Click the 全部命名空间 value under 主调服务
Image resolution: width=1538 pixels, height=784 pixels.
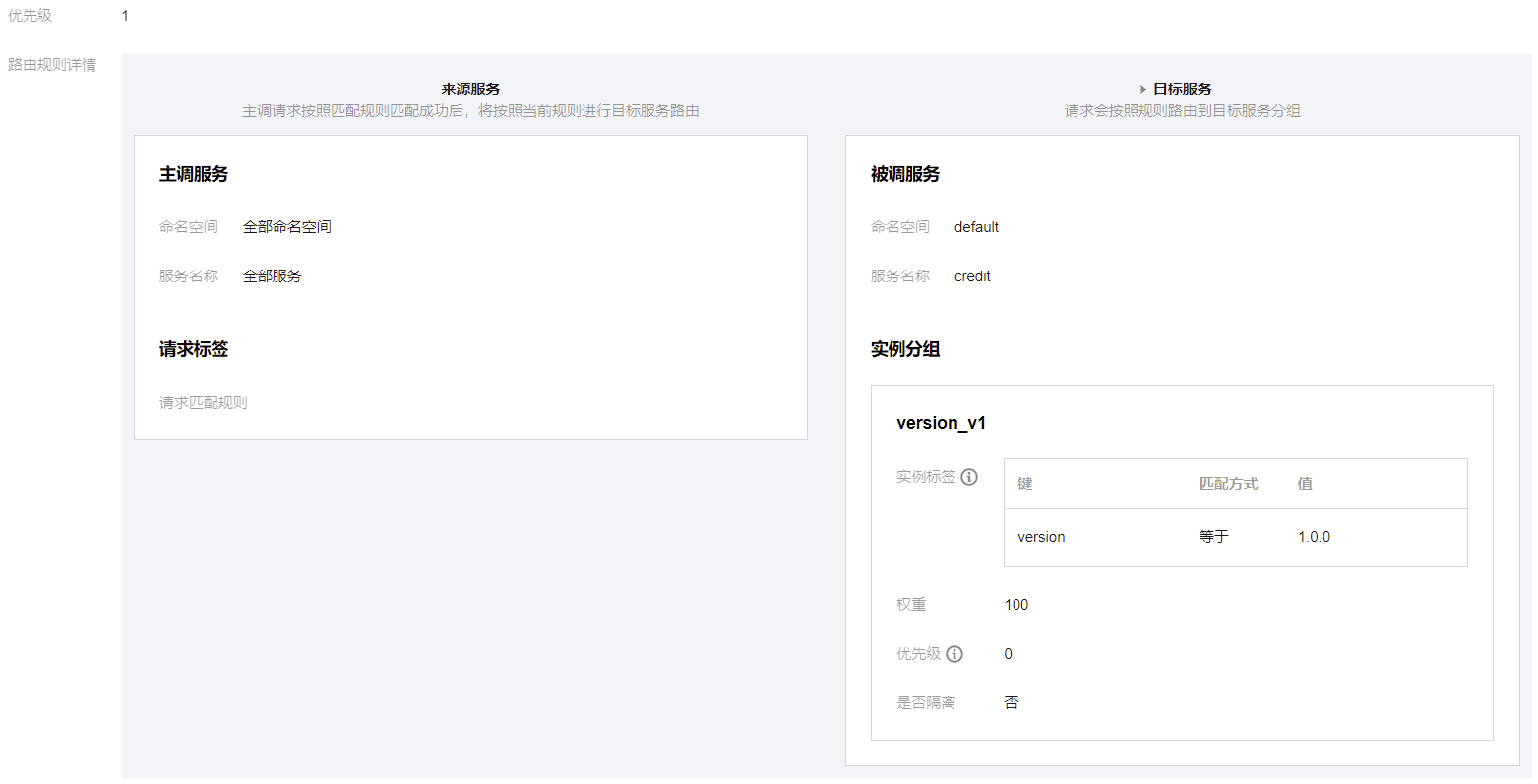(x=286, y=227)
